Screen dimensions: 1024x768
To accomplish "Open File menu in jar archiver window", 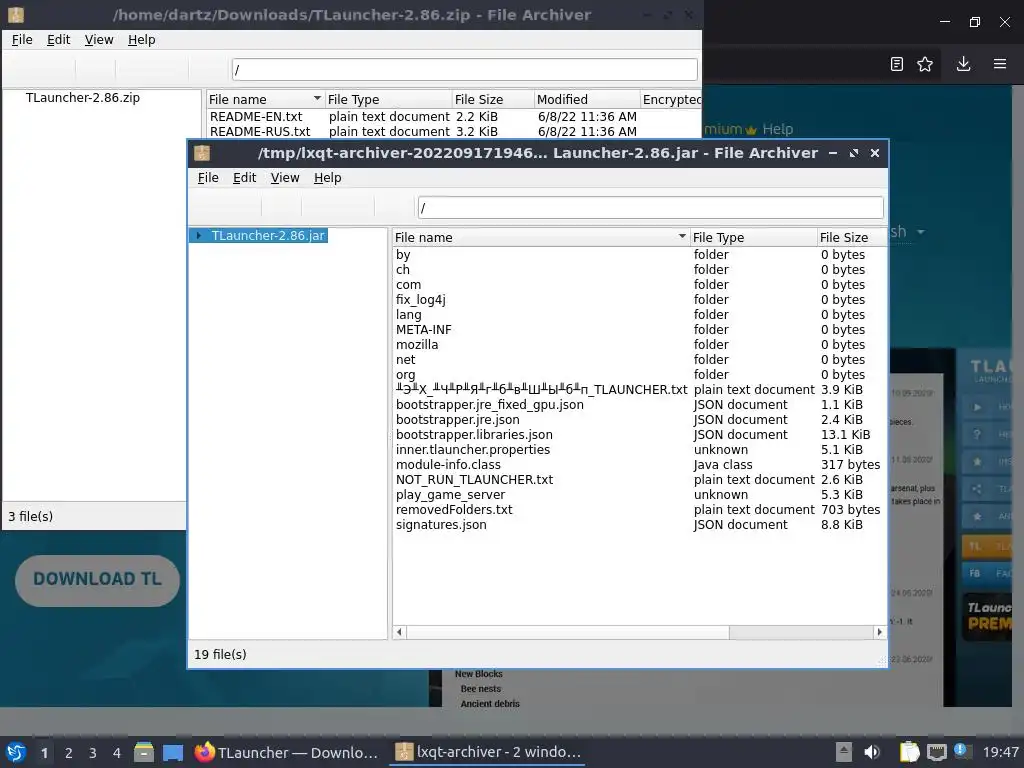I will (x=208, y=178).
